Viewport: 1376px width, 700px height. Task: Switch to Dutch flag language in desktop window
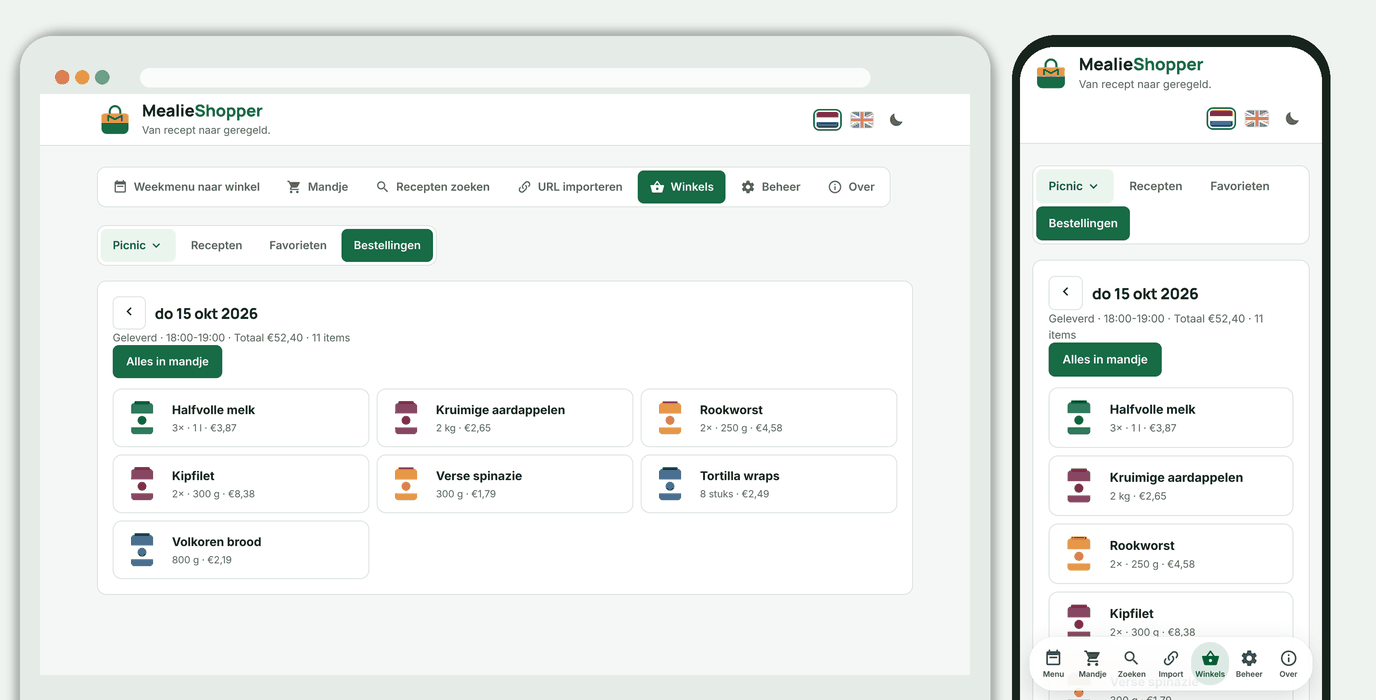click(827, 120)
